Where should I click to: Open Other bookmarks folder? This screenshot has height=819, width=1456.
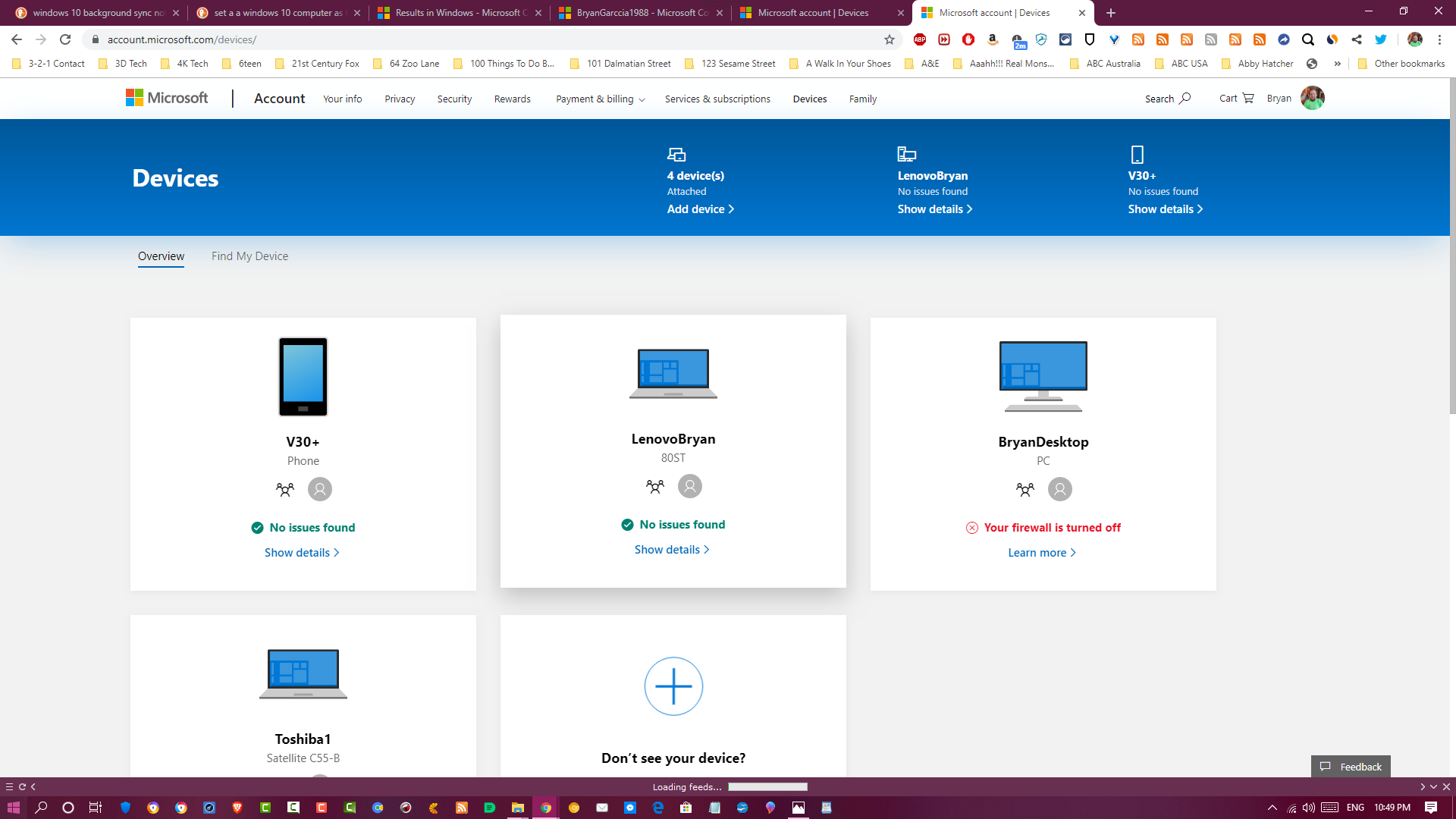click(x=1401, y=64)
